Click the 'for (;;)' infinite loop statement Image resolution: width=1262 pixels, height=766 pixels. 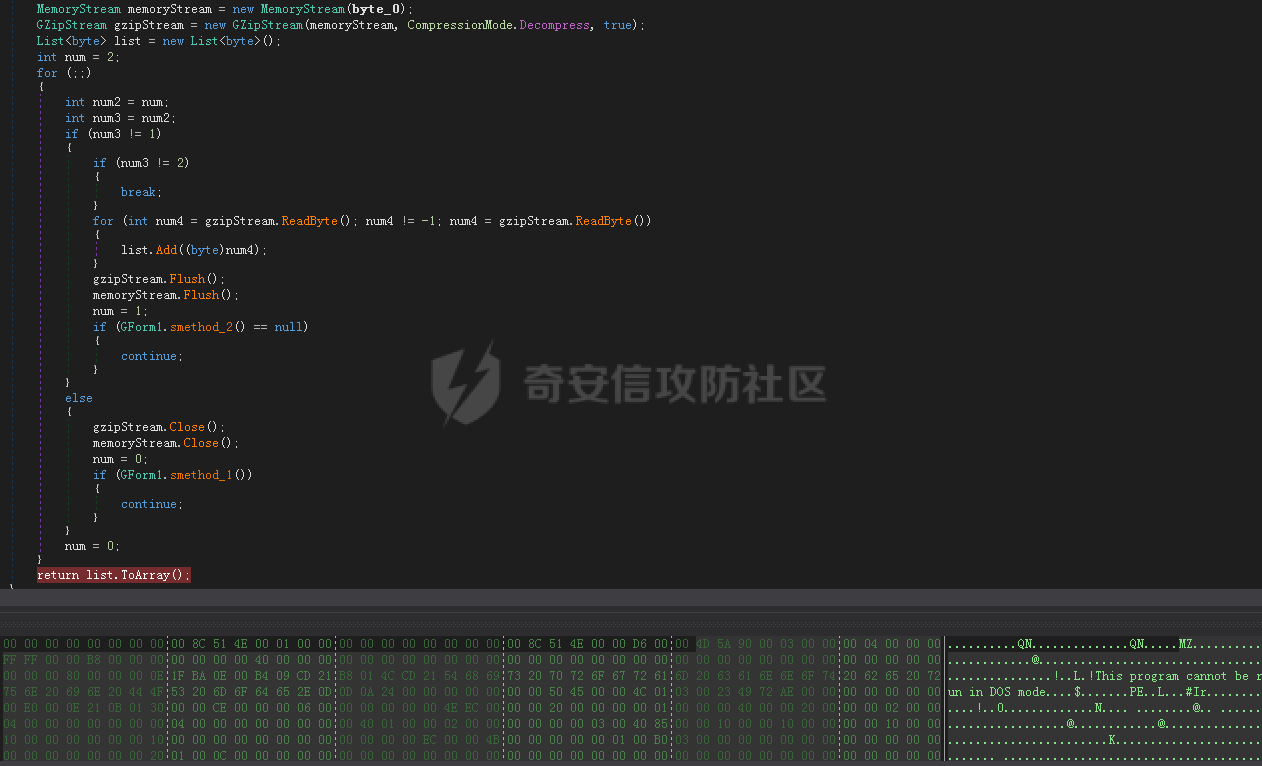coord(64,73)
